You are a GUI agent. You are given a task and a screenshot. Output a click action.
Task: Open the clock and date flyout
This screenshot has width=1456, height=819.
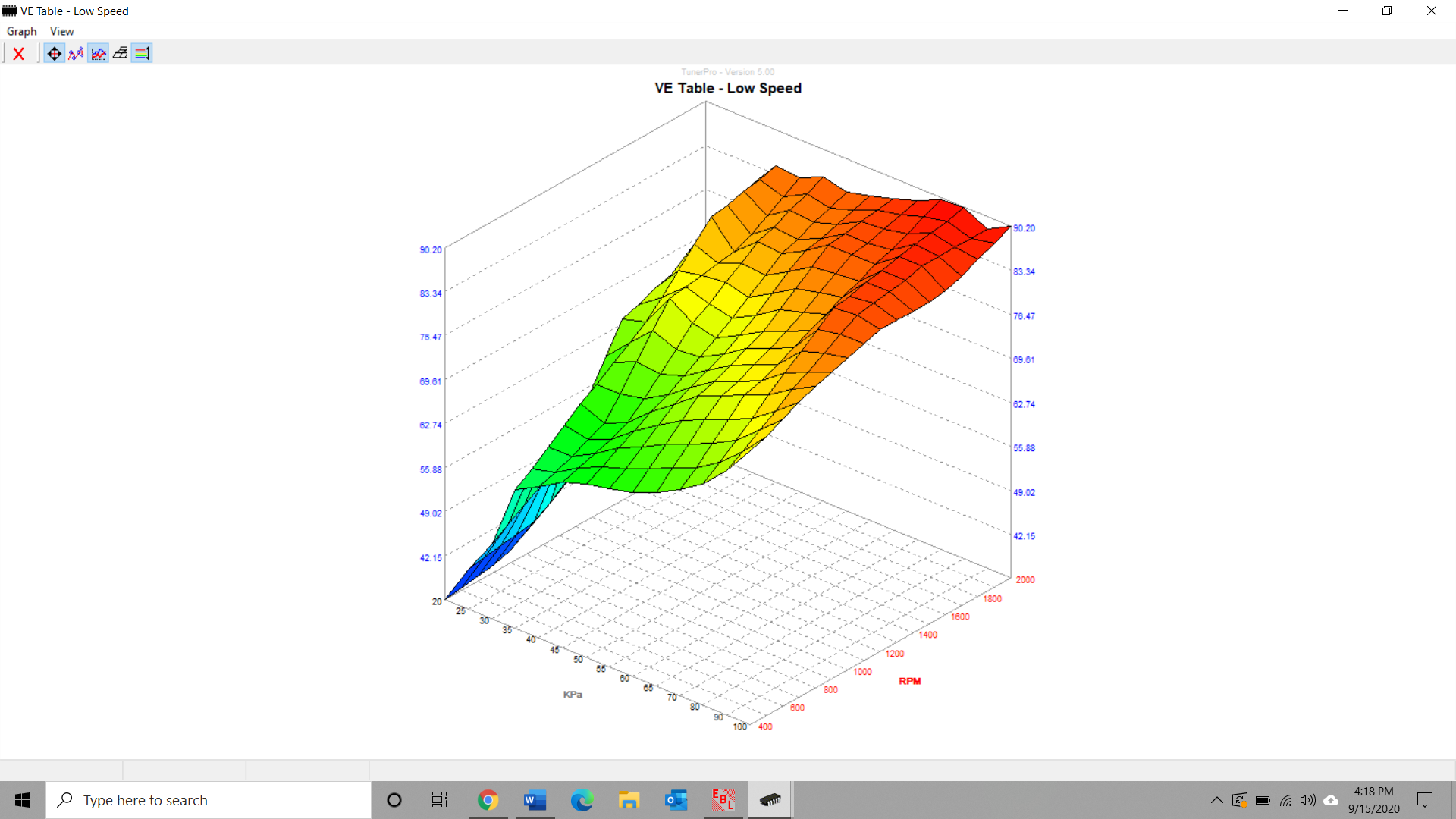[x=1373, y=800]
